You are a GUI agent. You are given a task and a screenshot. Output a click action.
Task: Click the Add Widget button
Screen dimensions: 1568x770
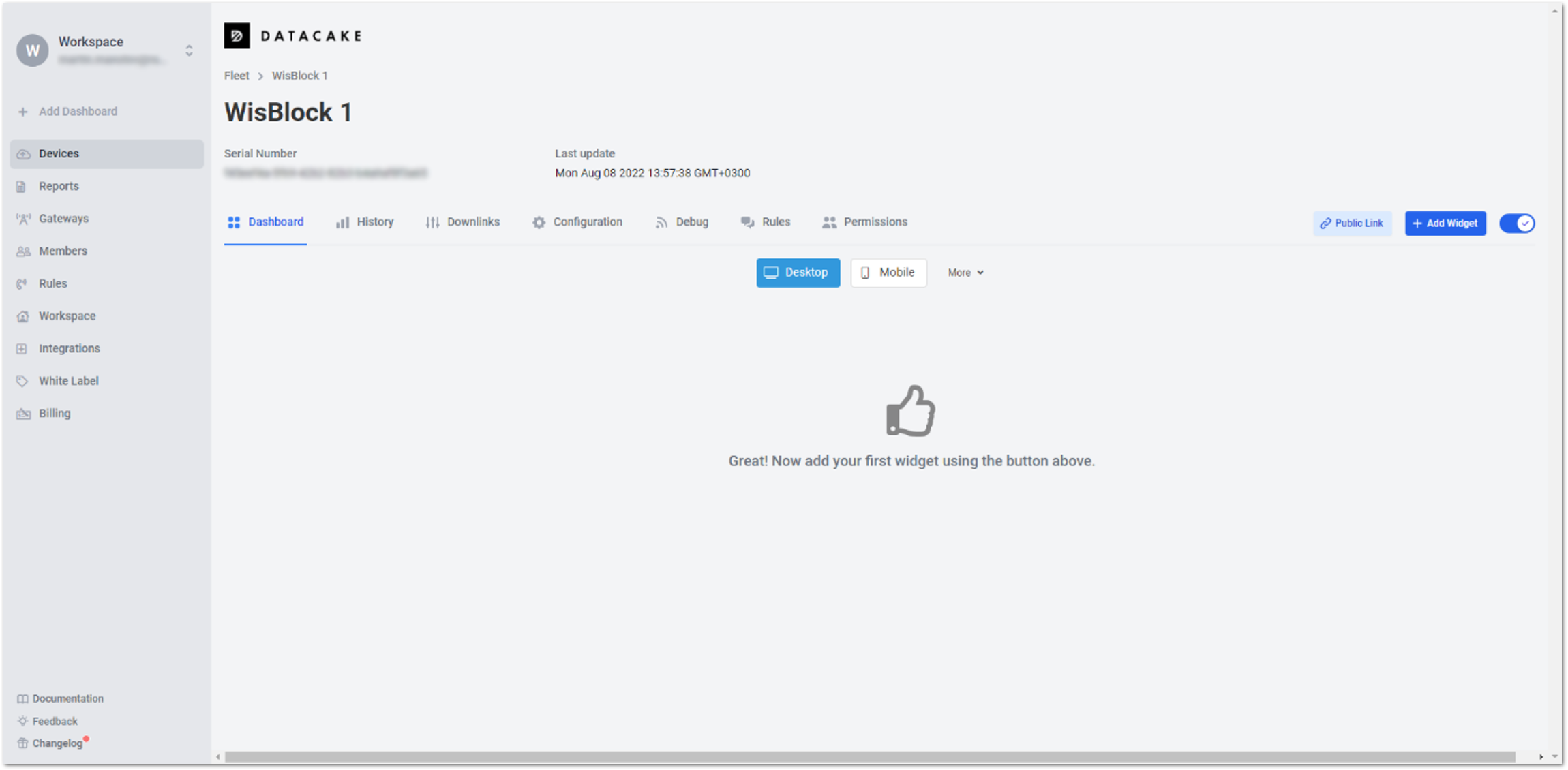pyautogui.click(x=1445, y=224)
